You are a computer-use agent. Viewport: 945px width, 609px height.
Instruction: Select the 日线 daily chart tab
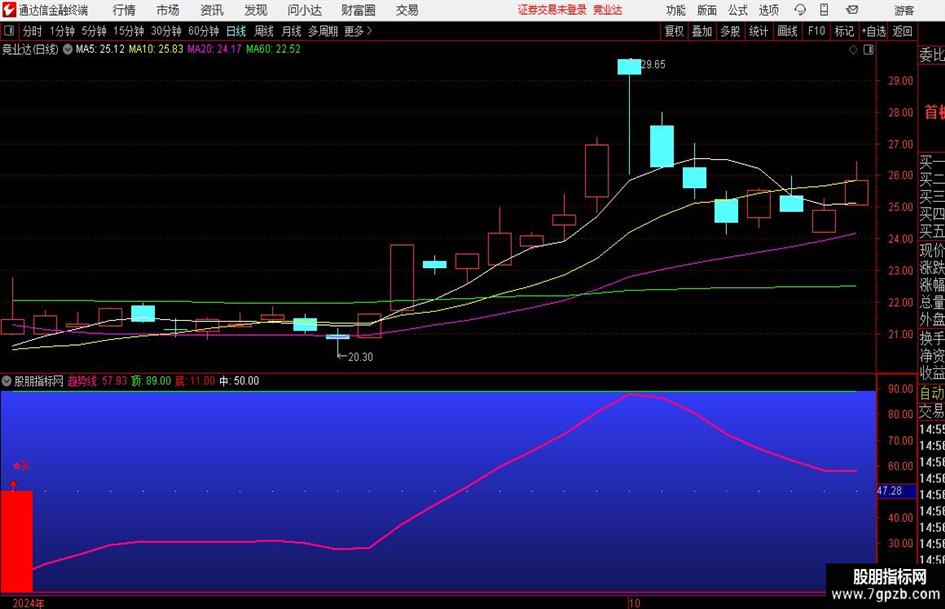236,31
